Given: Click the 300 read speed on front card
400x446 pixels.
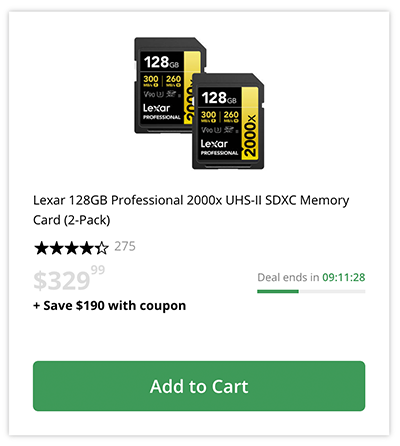Looking at the screenshot, I should click(x=208, y=115).
